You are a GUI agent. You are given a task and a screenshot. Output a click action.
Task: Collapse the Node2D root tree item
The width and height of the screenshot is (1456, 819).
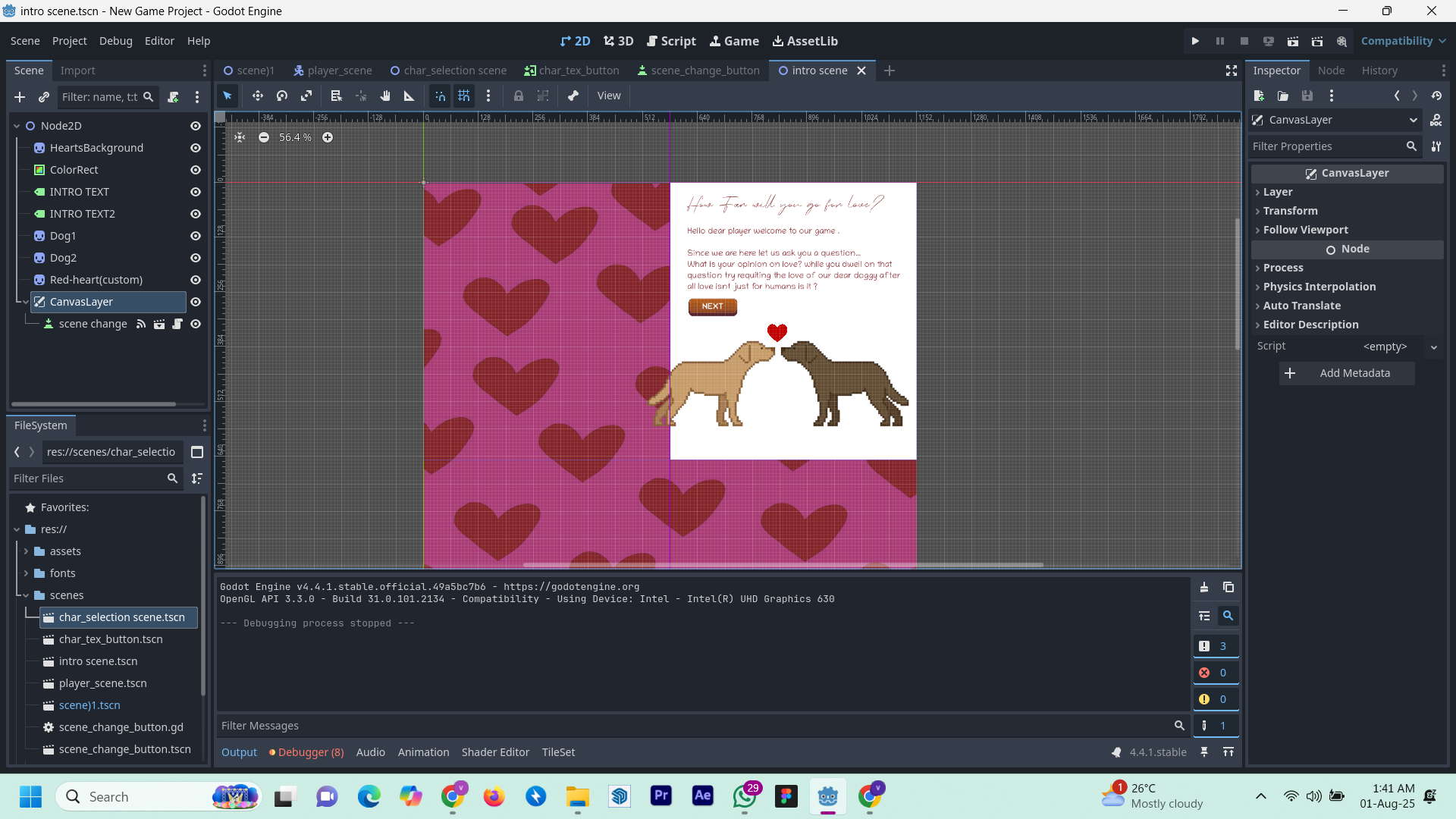[x=17, y=126]
